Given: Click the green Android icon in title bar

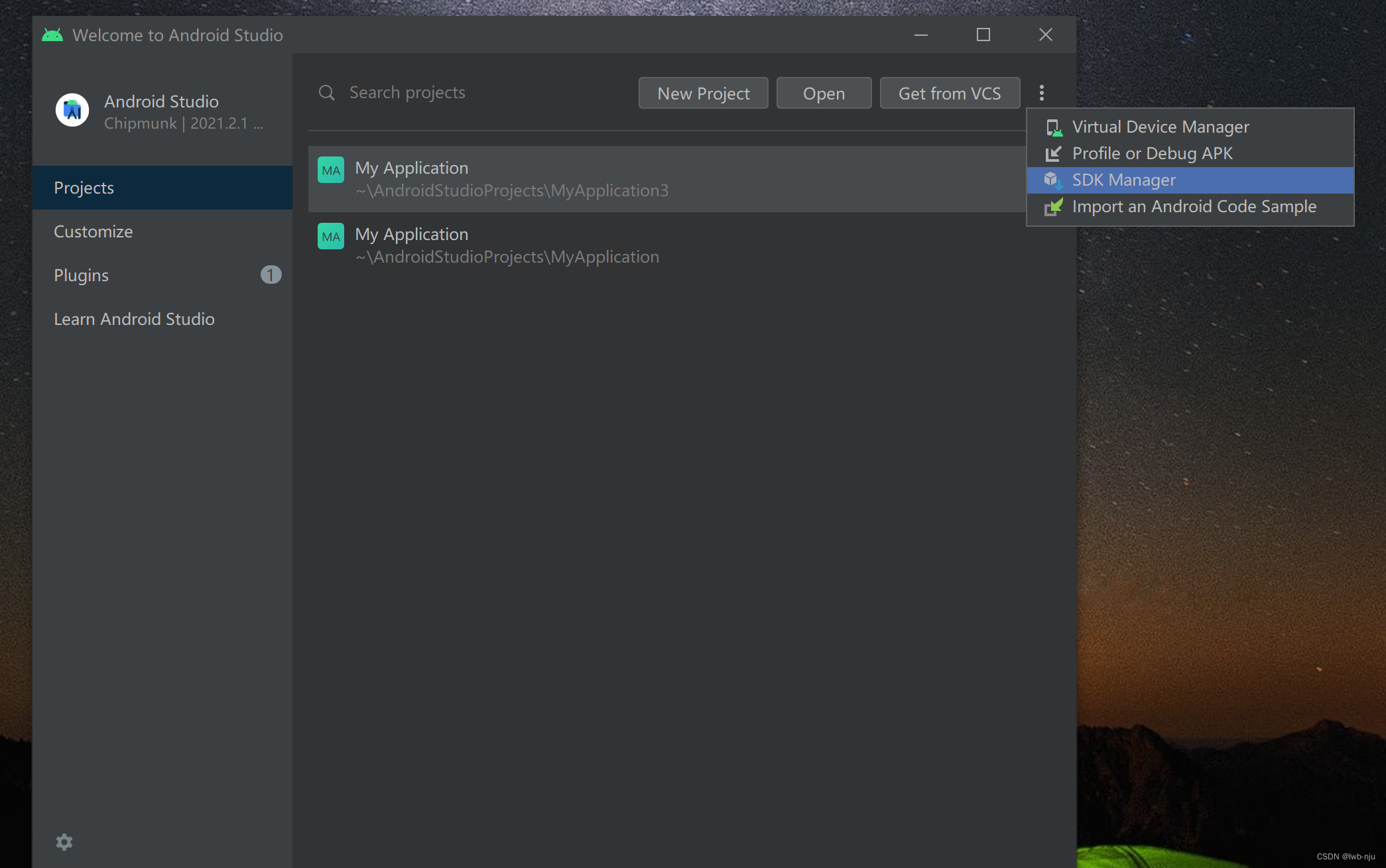Looking at the screenshot, I should [x=52, y=35].
